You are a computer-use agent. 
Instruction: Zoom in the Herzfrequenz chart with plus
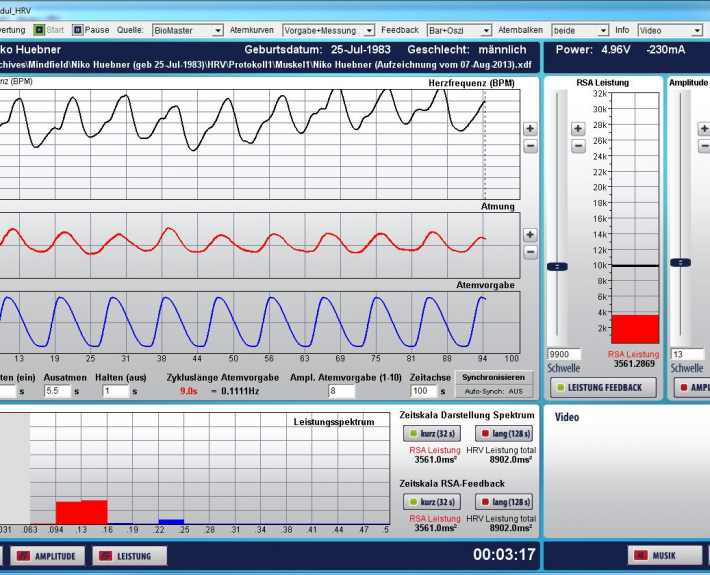click(x=530, y=129)
